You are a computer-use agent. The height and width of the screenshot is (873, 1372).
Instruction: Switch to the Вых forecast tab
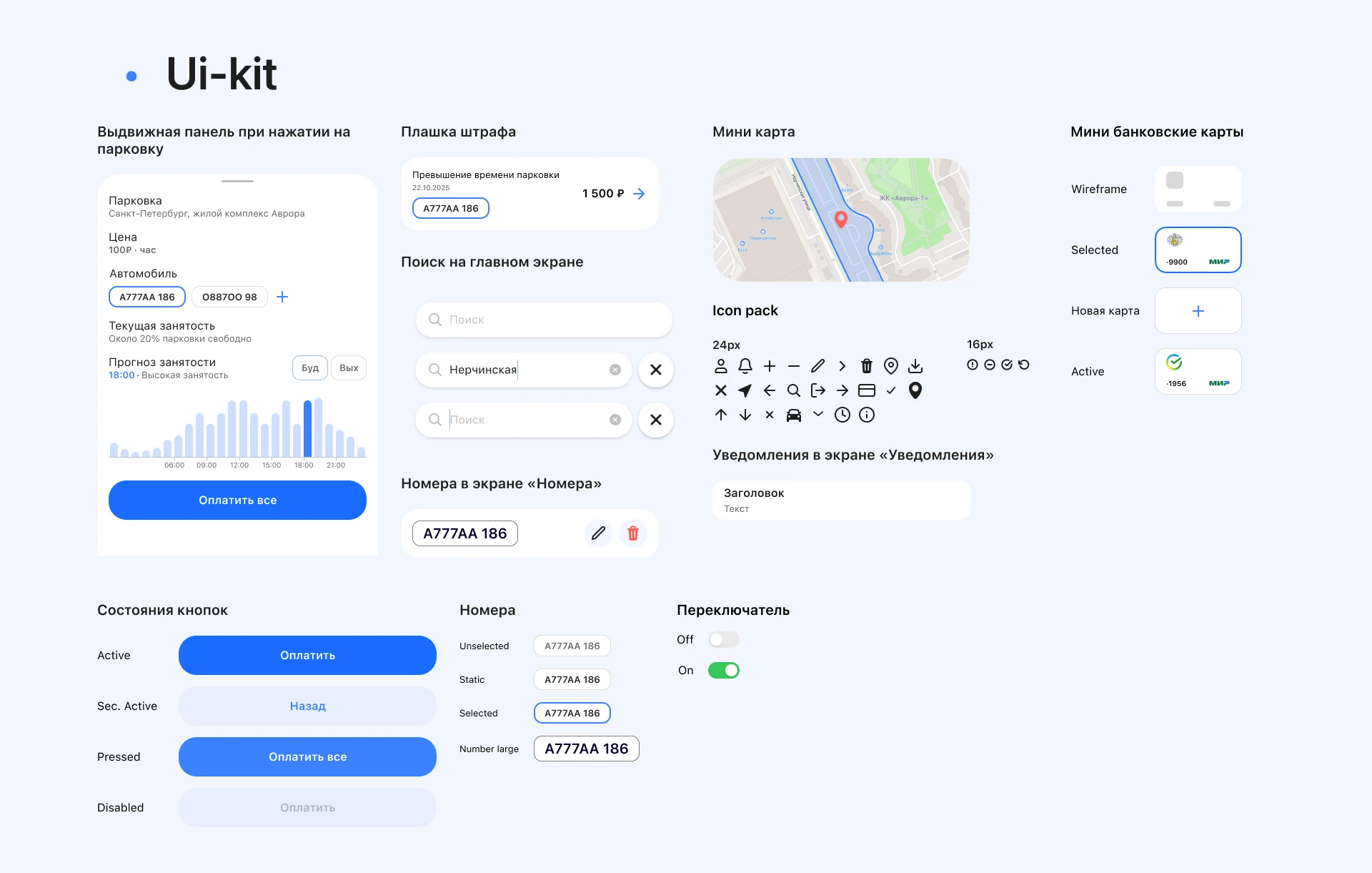[349, 368]
